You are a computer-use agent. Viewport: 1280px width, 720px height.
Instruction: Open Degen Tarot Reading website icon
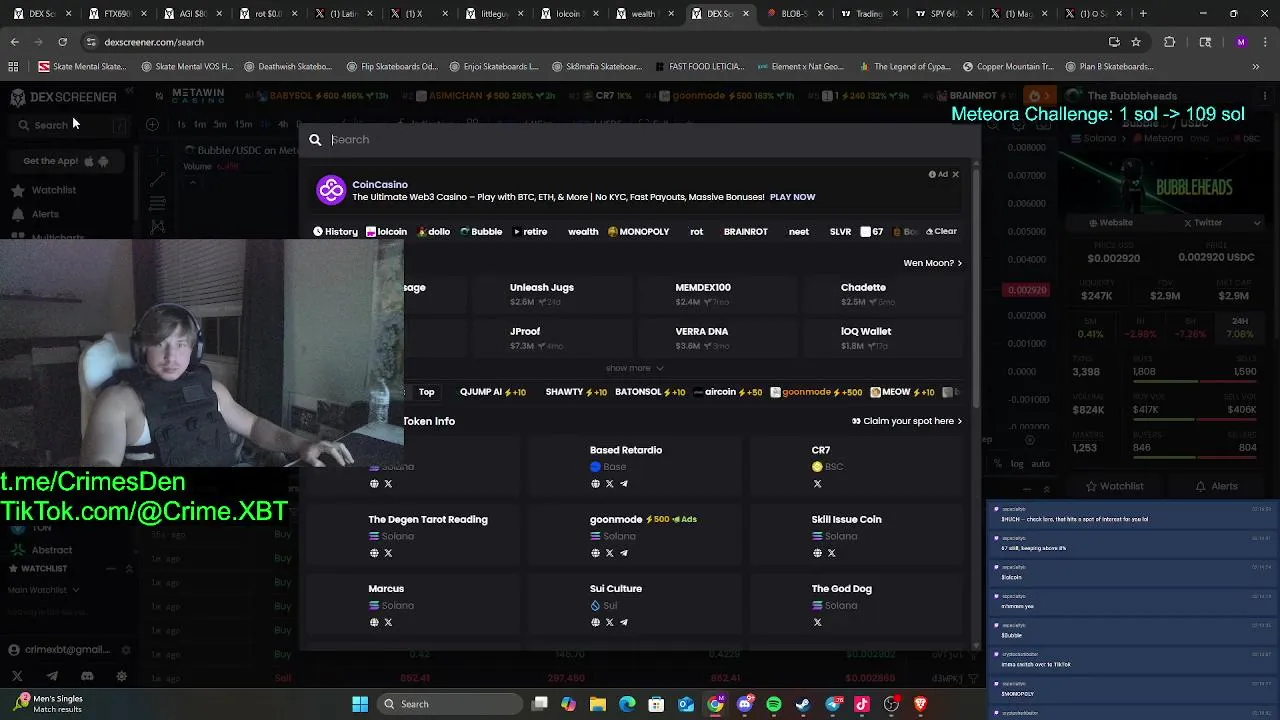(374, 553)
